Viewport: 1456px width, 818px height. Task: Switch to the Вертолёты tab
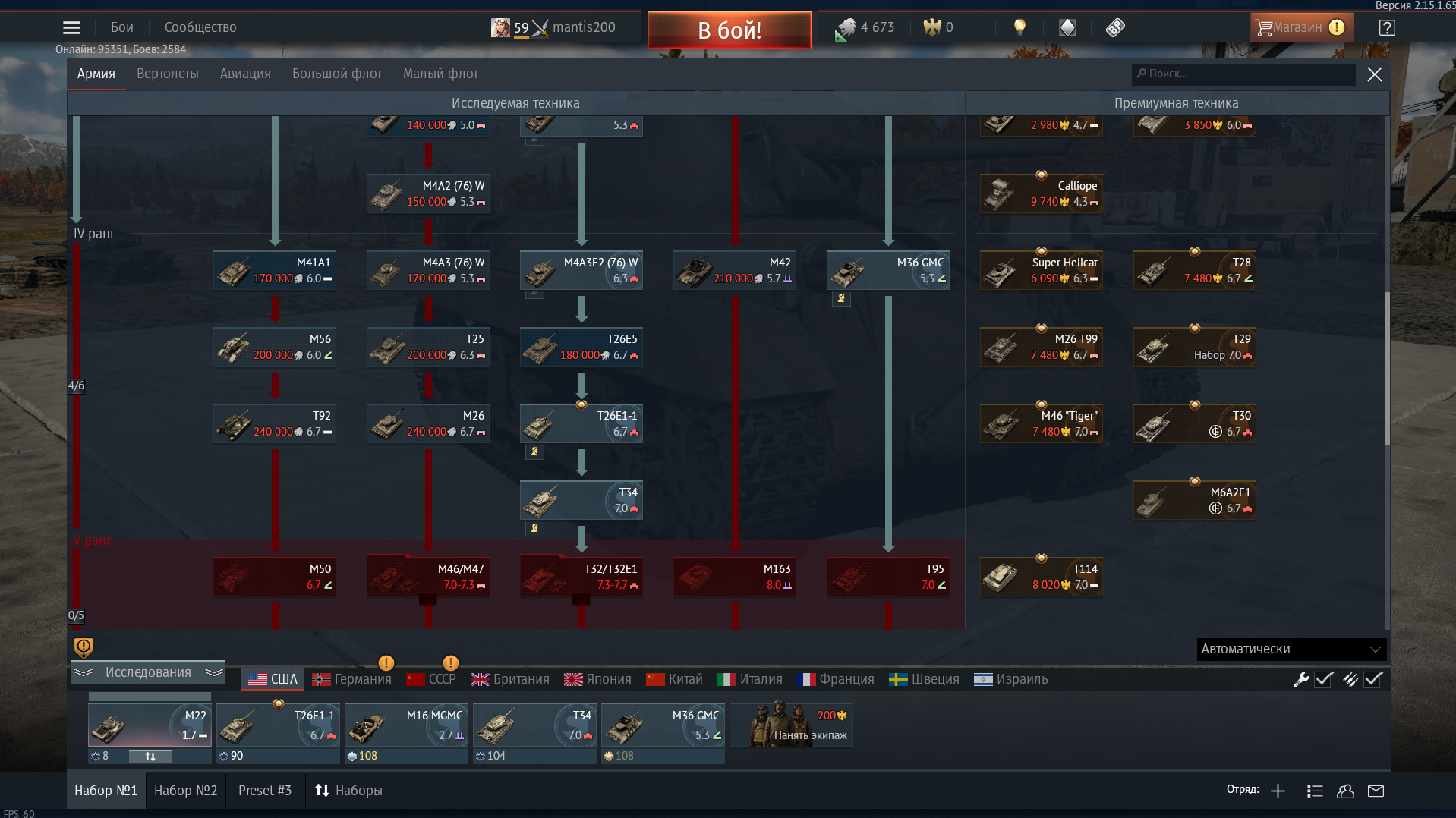pos(168,74)
